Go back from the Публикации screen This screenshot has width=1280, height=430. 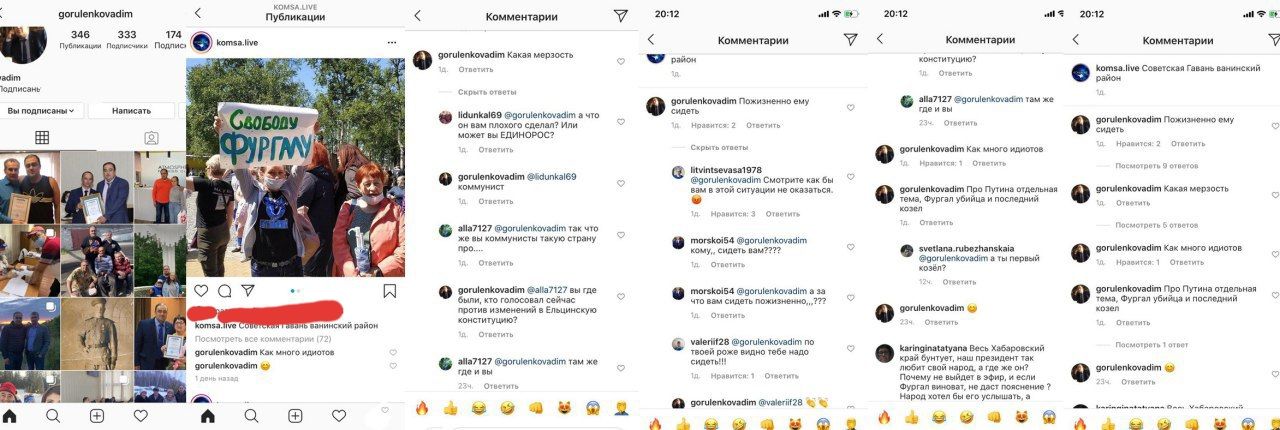click(x=198, y=13)
